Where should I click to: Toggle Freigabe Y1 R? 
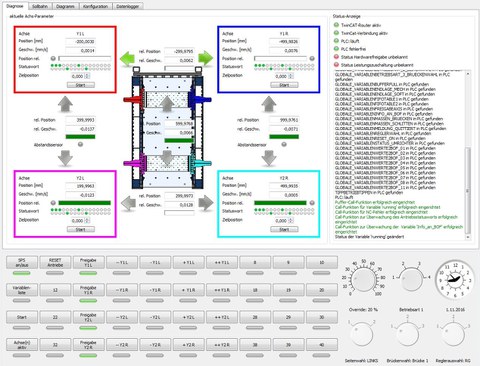(x=88, y=290)
